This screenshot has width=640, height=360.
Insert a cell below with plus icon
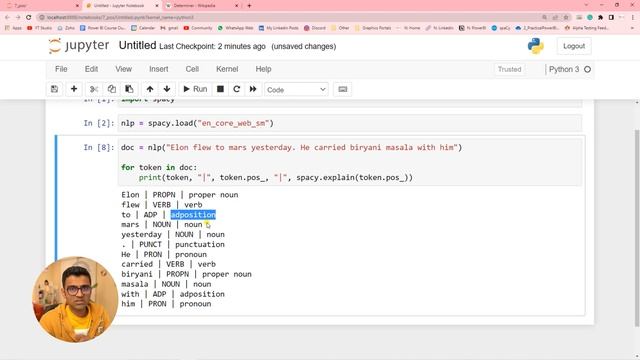[x=74, y=89]
